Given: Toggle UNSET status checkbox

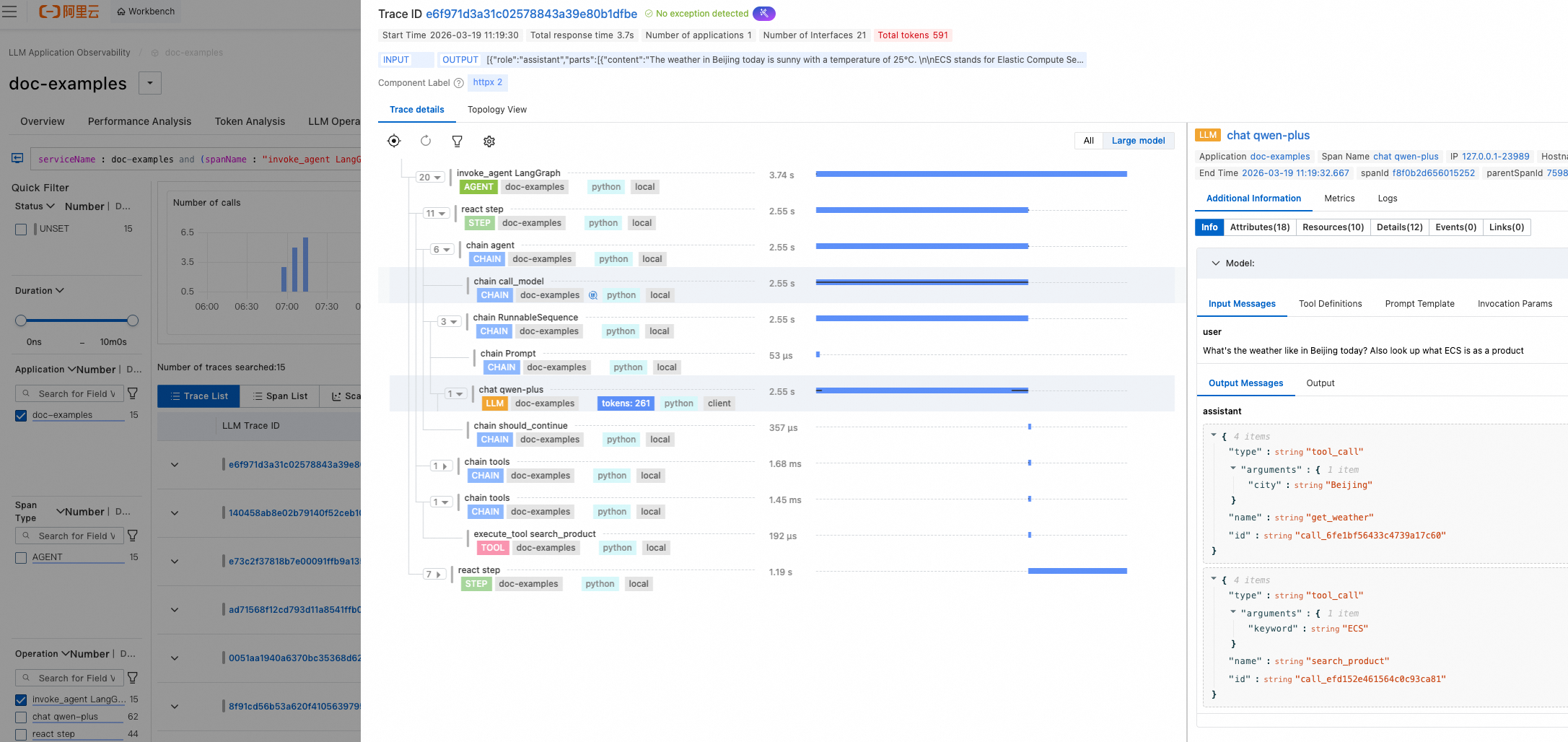Looking at the screenshot, I should [x=21, y=229].
